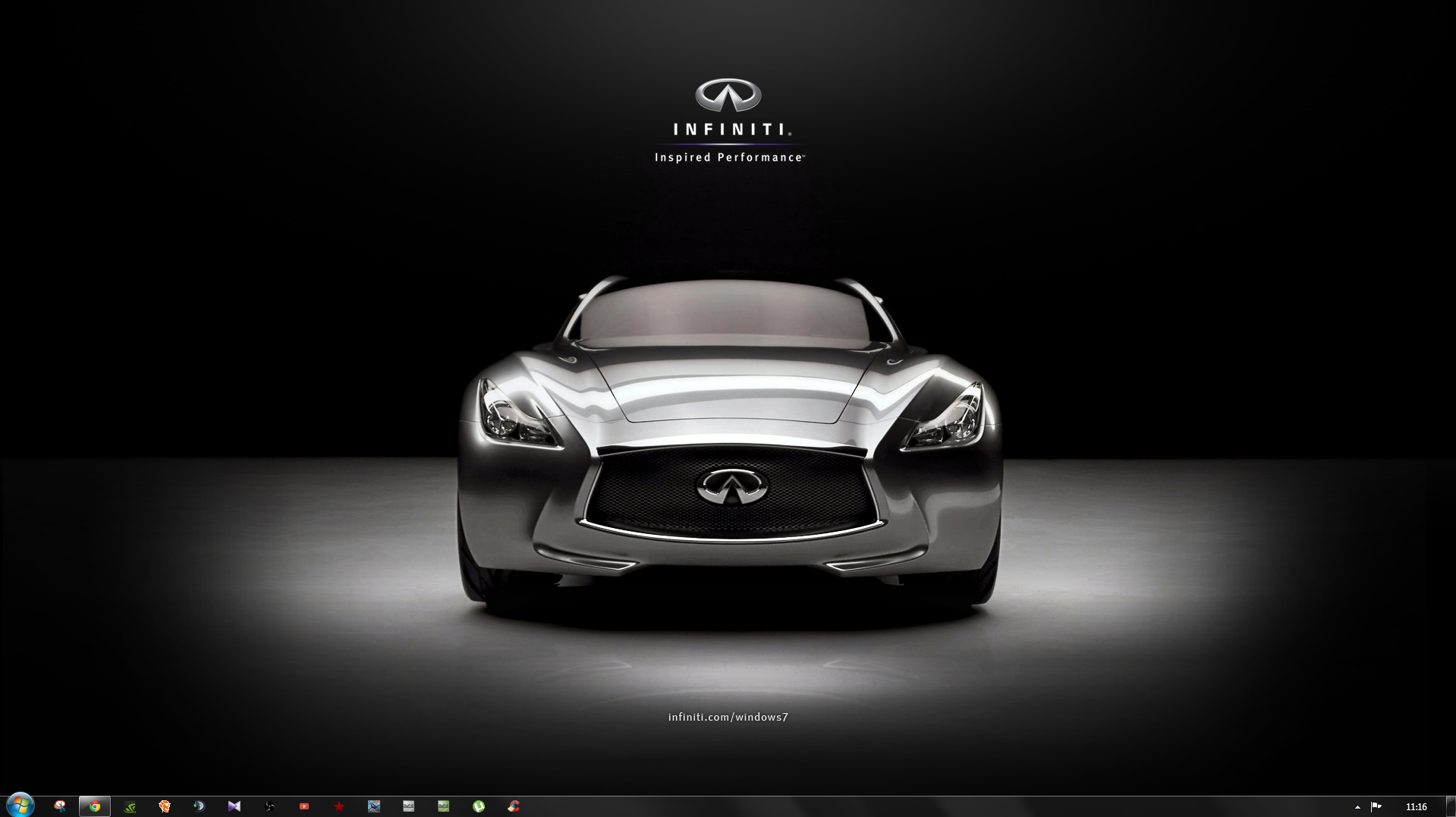Viewport: 1456px width, 817px height.
Task: Open the green 'acs' taskbar icon
Action: click(x=444, y=806)
